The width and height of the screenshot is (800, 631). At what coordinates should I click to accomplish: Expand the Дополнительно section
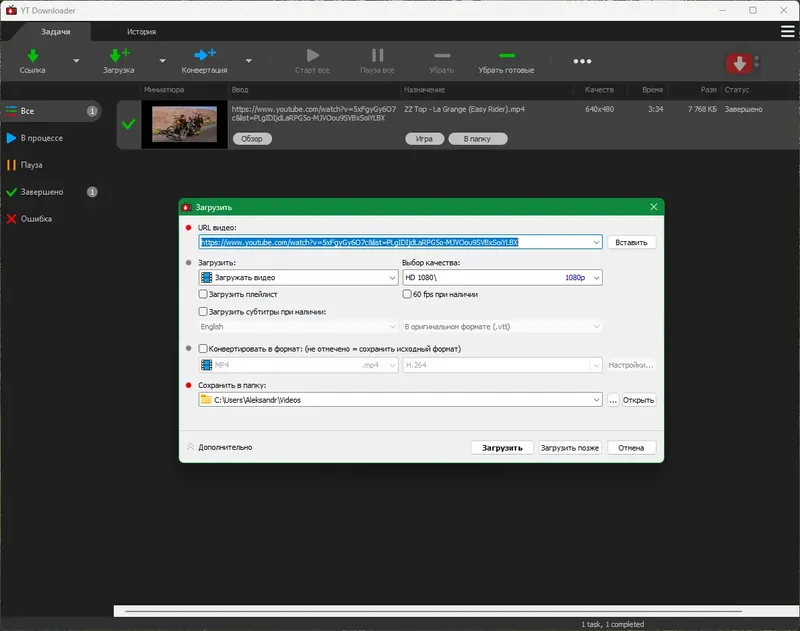pyautogui.click(x=220, y=447)
